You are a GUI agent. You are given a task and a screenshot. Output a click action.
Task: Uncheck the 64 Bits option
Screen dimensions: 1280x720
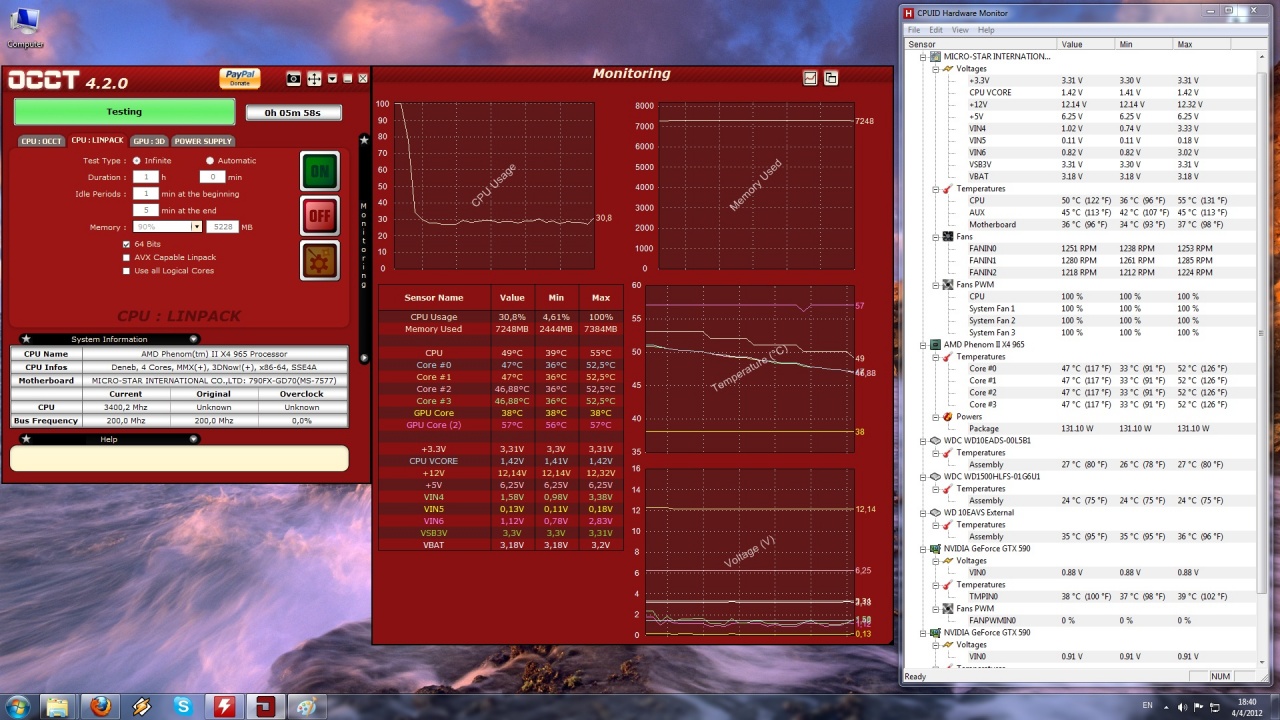tap(126, 244)
